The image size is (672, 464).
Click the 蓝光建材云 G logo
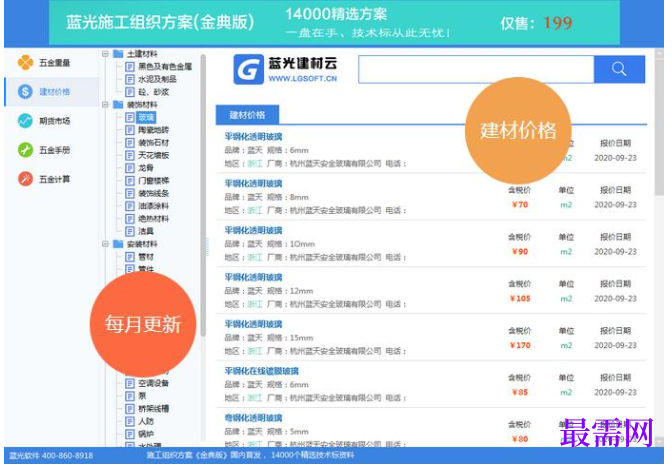click(x=249, y=69)
